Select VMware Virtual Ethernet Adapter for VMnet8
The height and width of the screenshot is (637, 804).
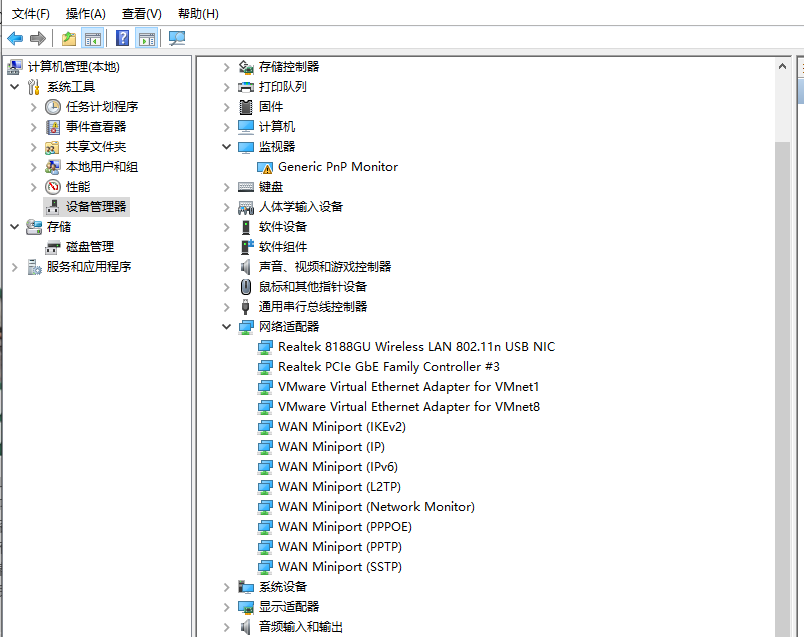409,407
